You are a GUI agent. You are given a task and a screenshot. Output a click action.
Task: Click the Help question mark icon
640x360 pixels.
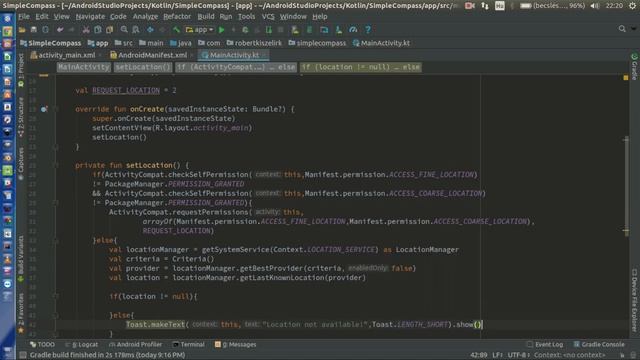368,30
